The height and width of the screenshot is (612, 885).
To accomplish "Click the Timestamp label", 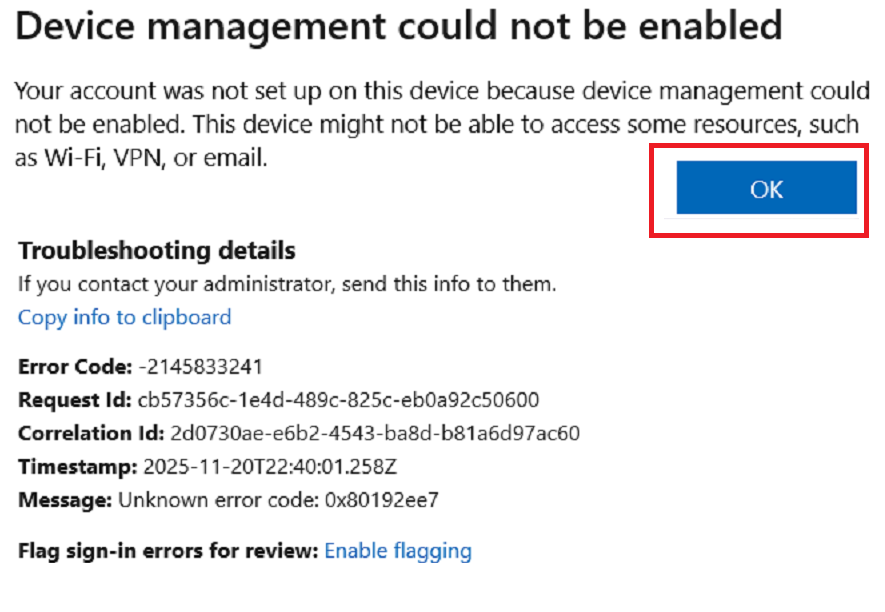I will [x=78, y=466].
